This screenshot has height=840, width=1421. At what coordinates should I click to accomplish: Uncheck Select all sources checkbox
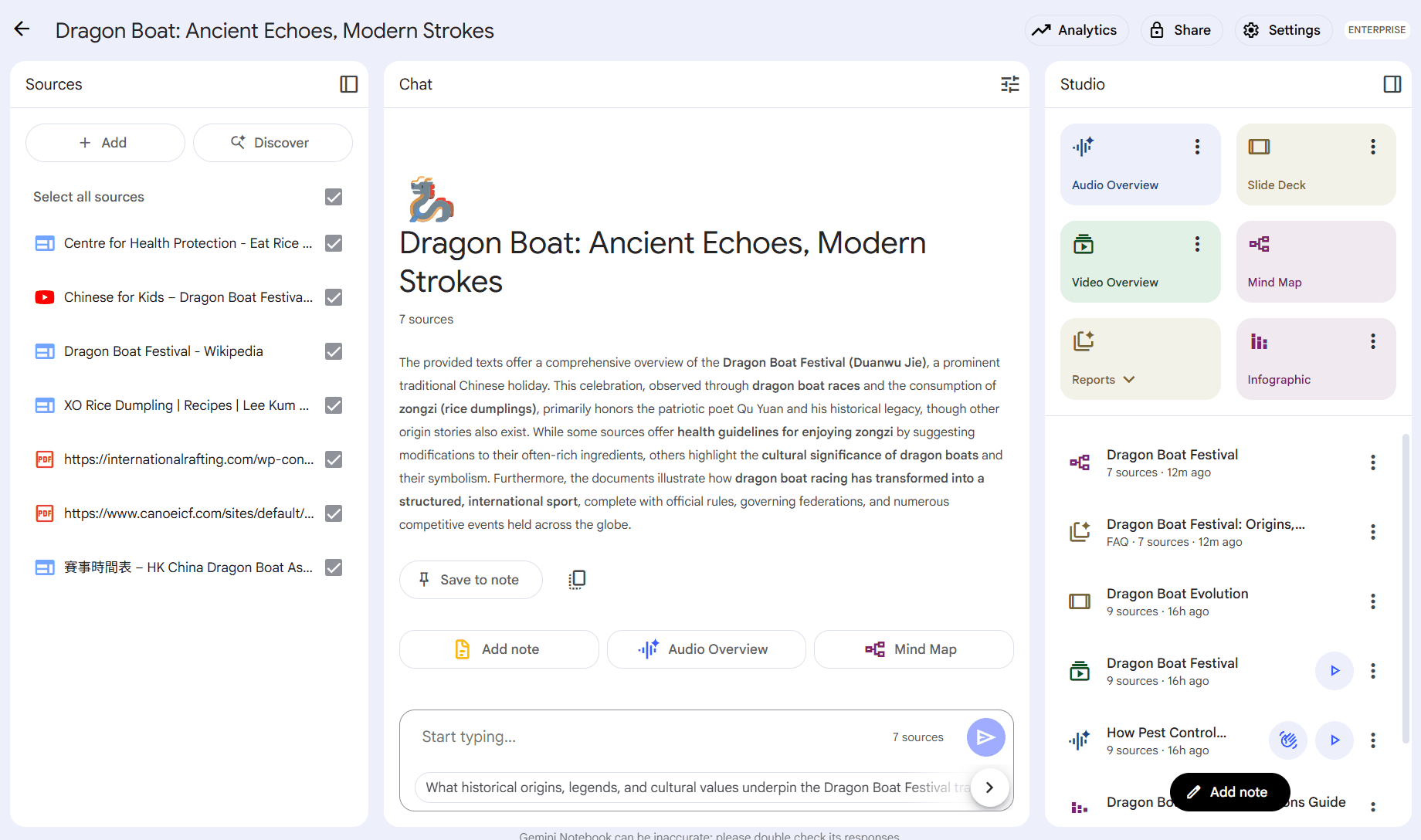tap(334, 197)
